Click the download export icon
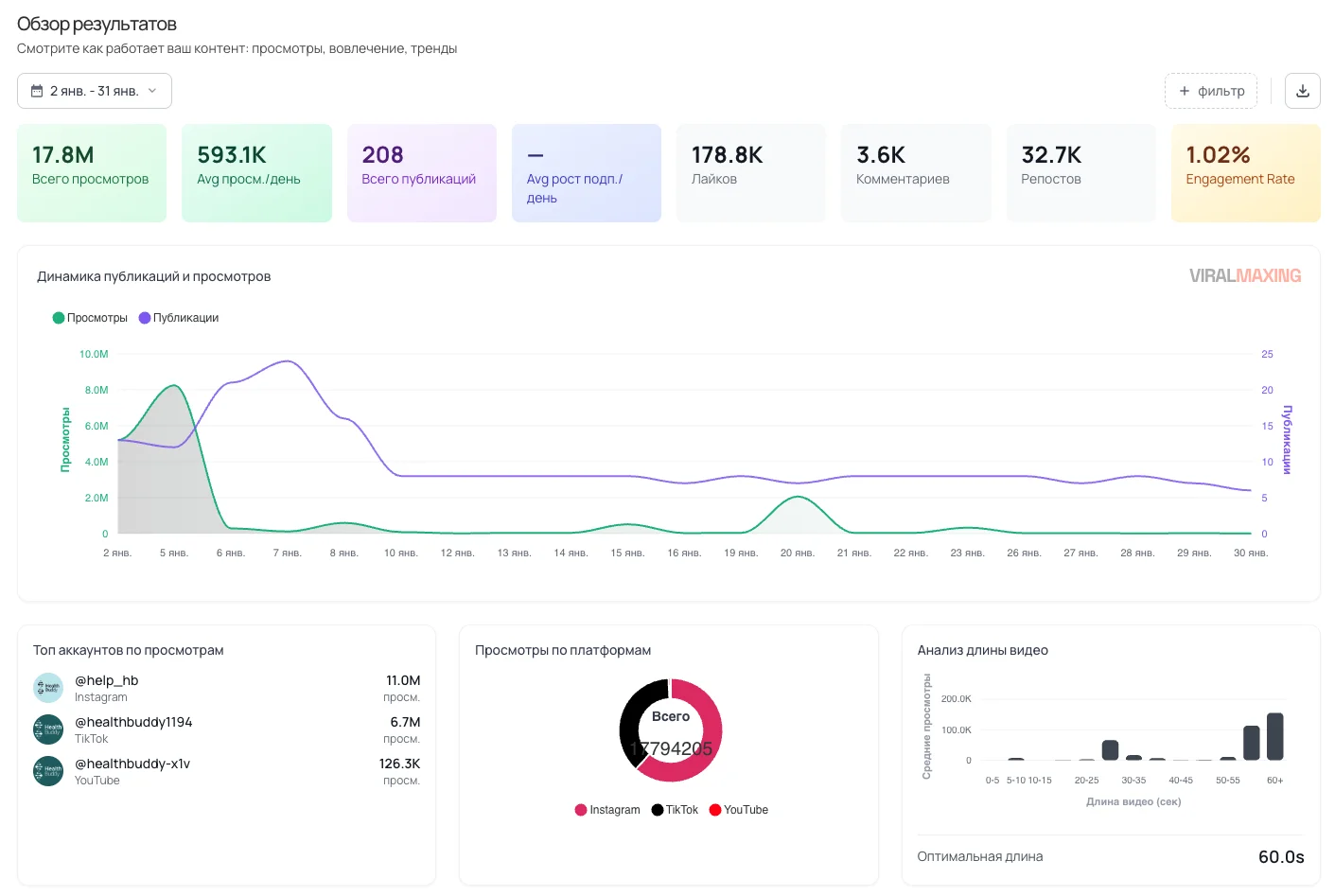The width and height of the screenshot is (1335, 896). pyautogui.click(x=1302, y=91)
